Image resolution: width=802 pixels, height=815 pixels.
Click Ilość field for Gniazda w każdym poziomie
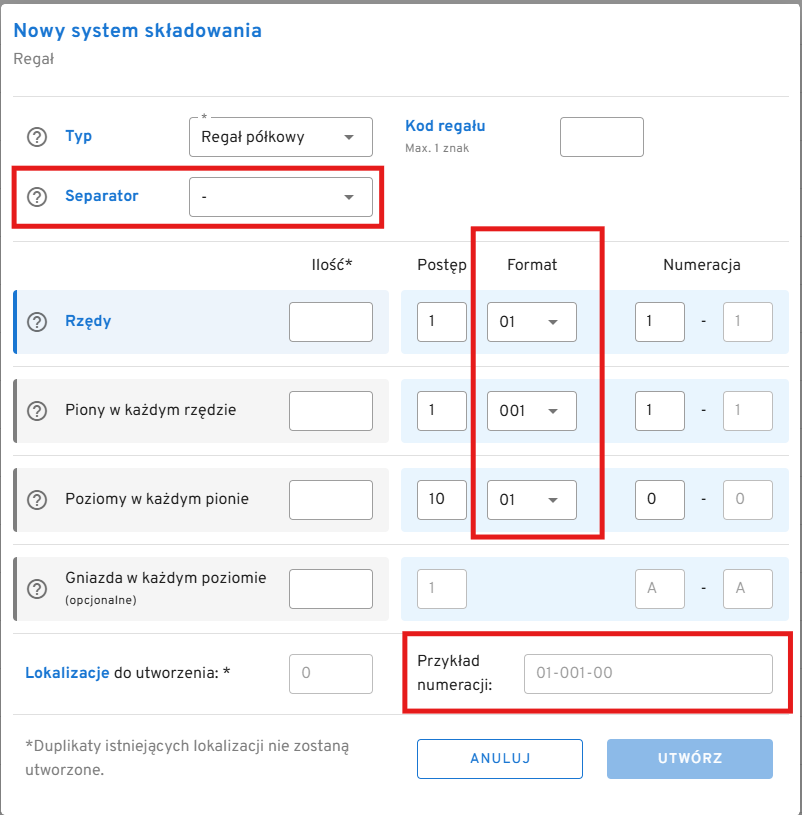click(330, 588)
